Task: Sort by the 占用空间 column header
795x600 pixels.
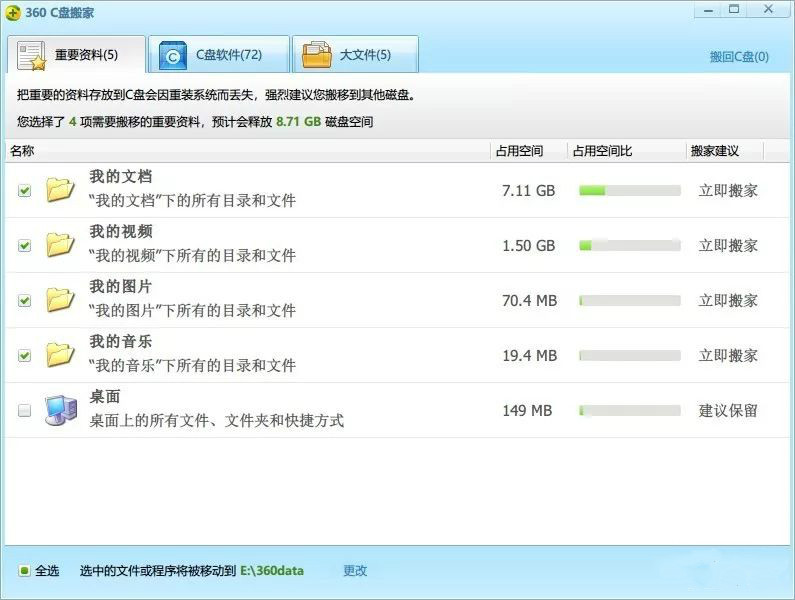Action: (x=528, y=151)
